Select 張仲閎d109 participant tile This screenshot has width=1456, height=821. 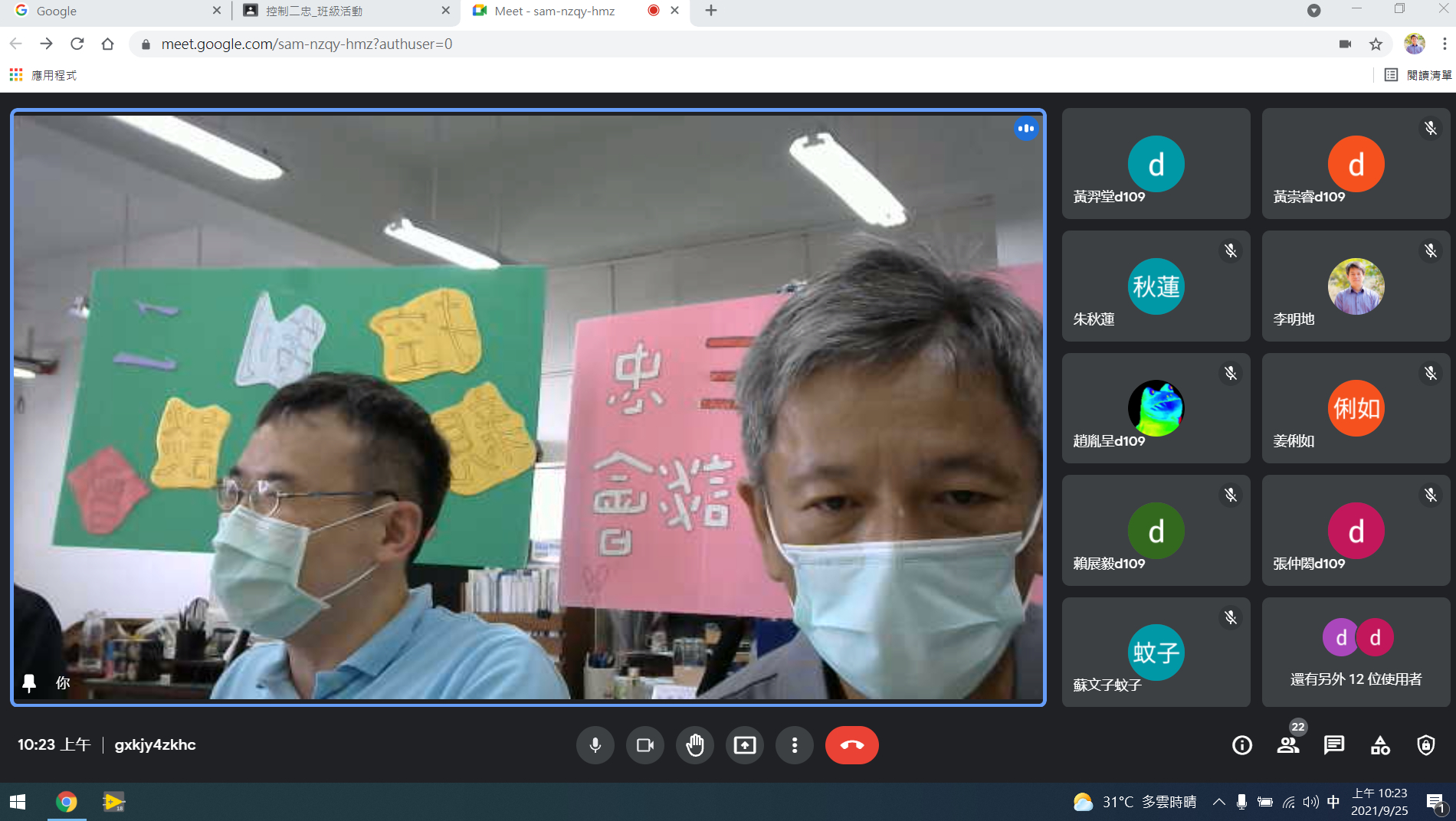(x=1356, y=530)
